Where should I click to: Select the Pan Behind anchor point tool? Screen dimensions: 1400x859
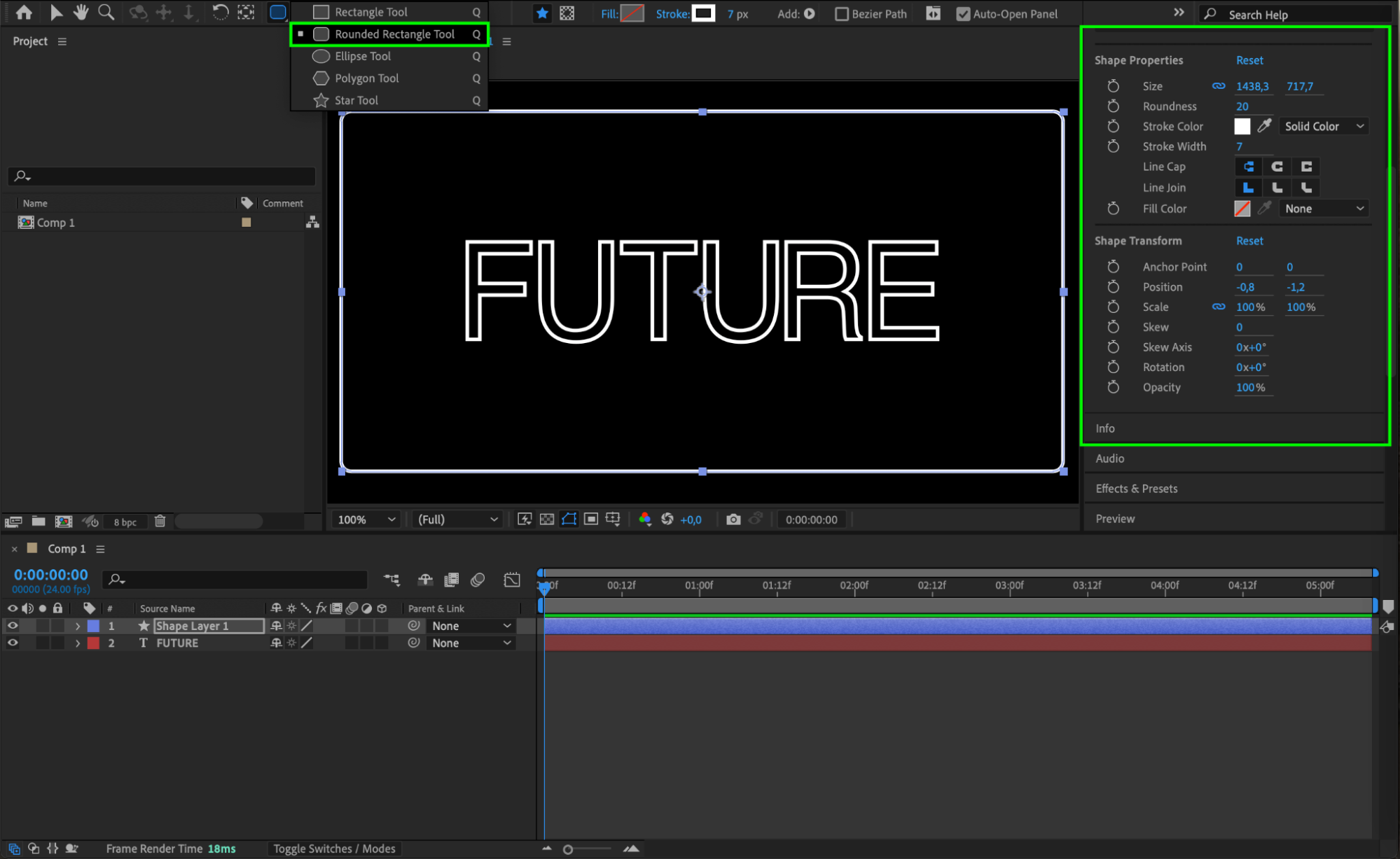246,12
